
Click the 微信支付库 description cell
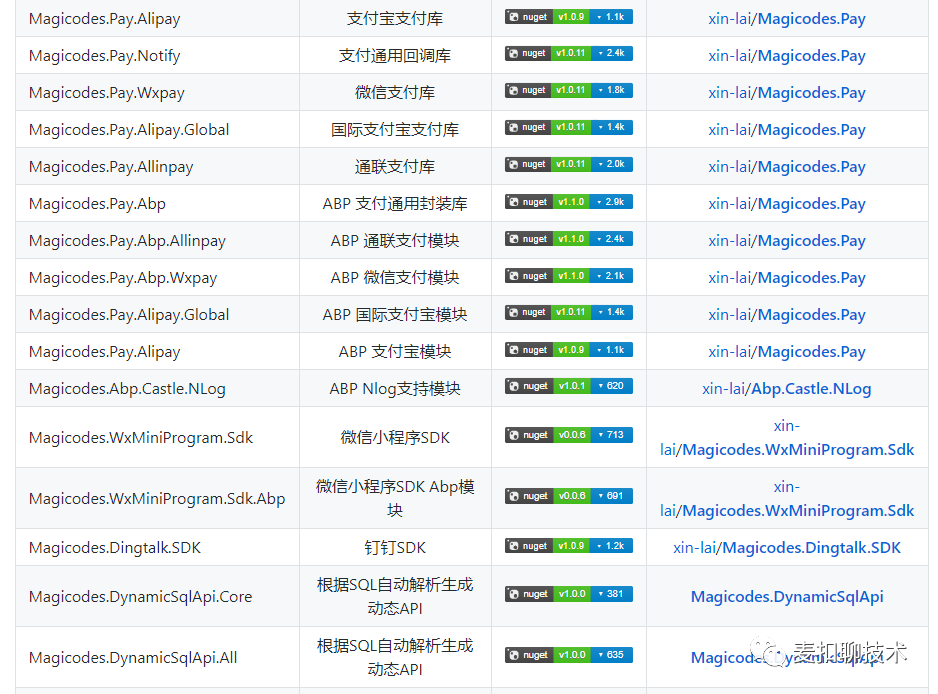pyautogui.click(x=395, y=93)
